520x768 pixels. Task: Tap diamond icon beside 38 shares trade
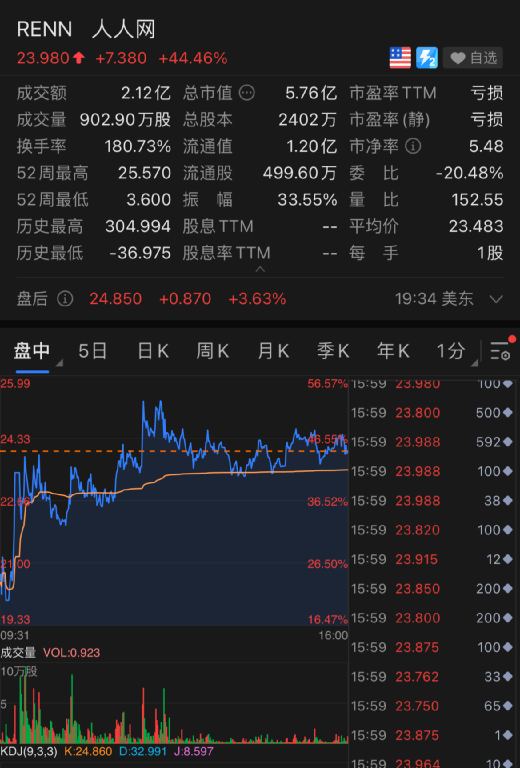[x=508, y=501]
